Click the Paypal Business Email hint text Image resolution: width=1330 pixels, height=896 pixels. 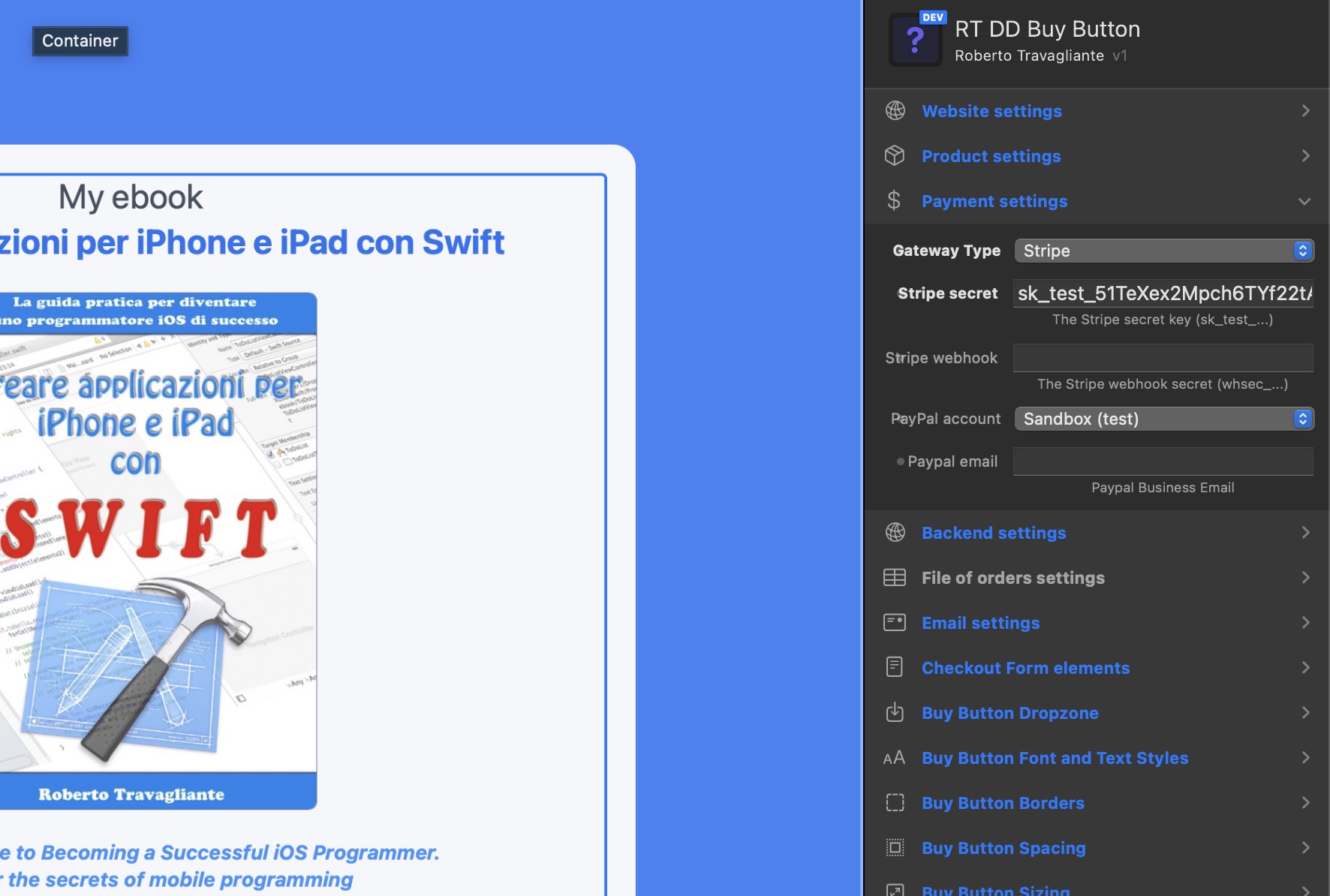[x=1163, y=488]
